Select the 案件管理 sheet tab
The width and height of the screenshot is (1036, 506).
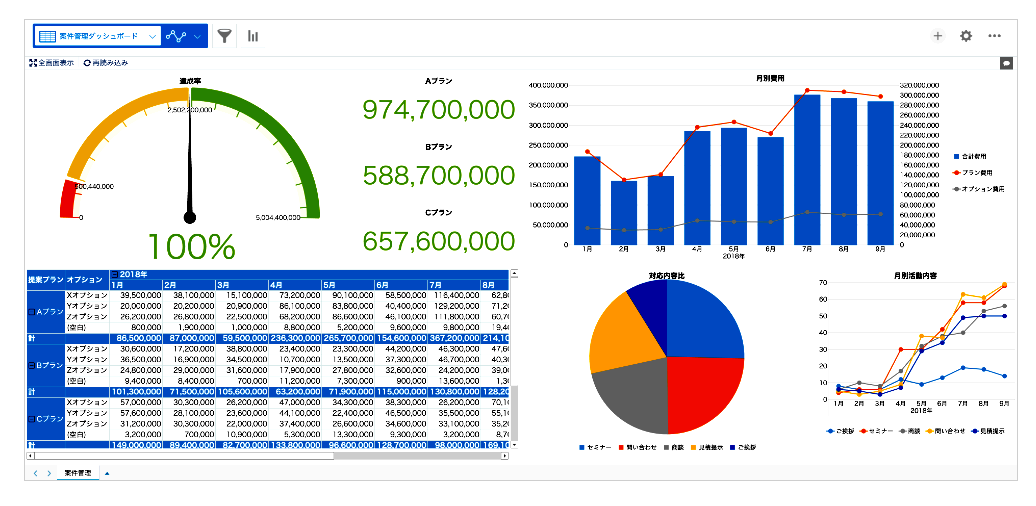78,473
